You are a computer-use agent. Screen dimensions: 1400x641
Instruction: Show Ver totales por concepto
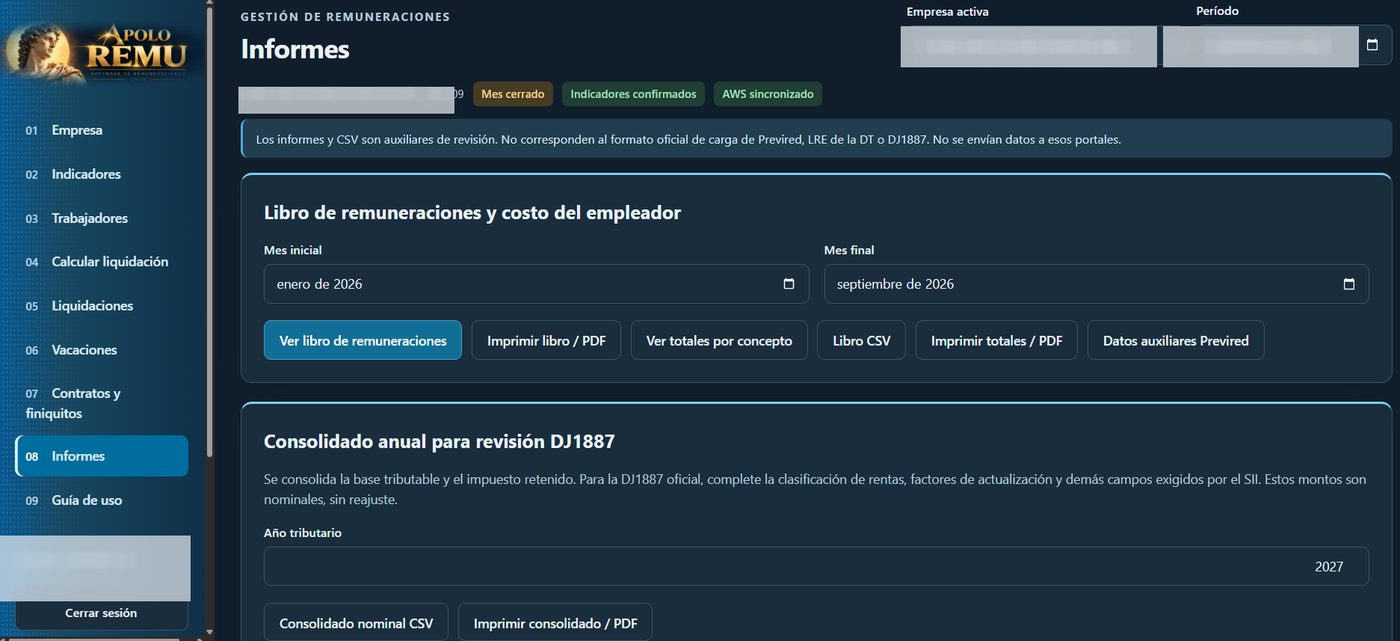(x=719, y=341)
